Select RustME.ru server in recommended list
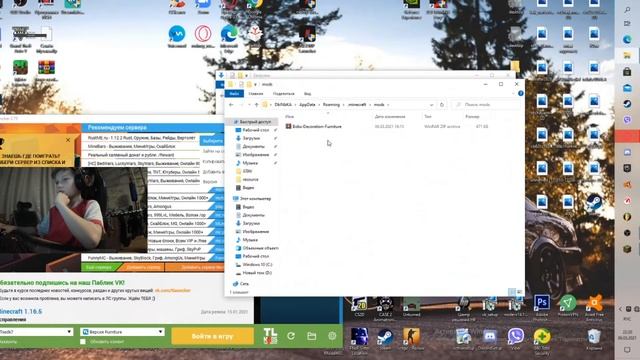 click(x=141, y=138)
